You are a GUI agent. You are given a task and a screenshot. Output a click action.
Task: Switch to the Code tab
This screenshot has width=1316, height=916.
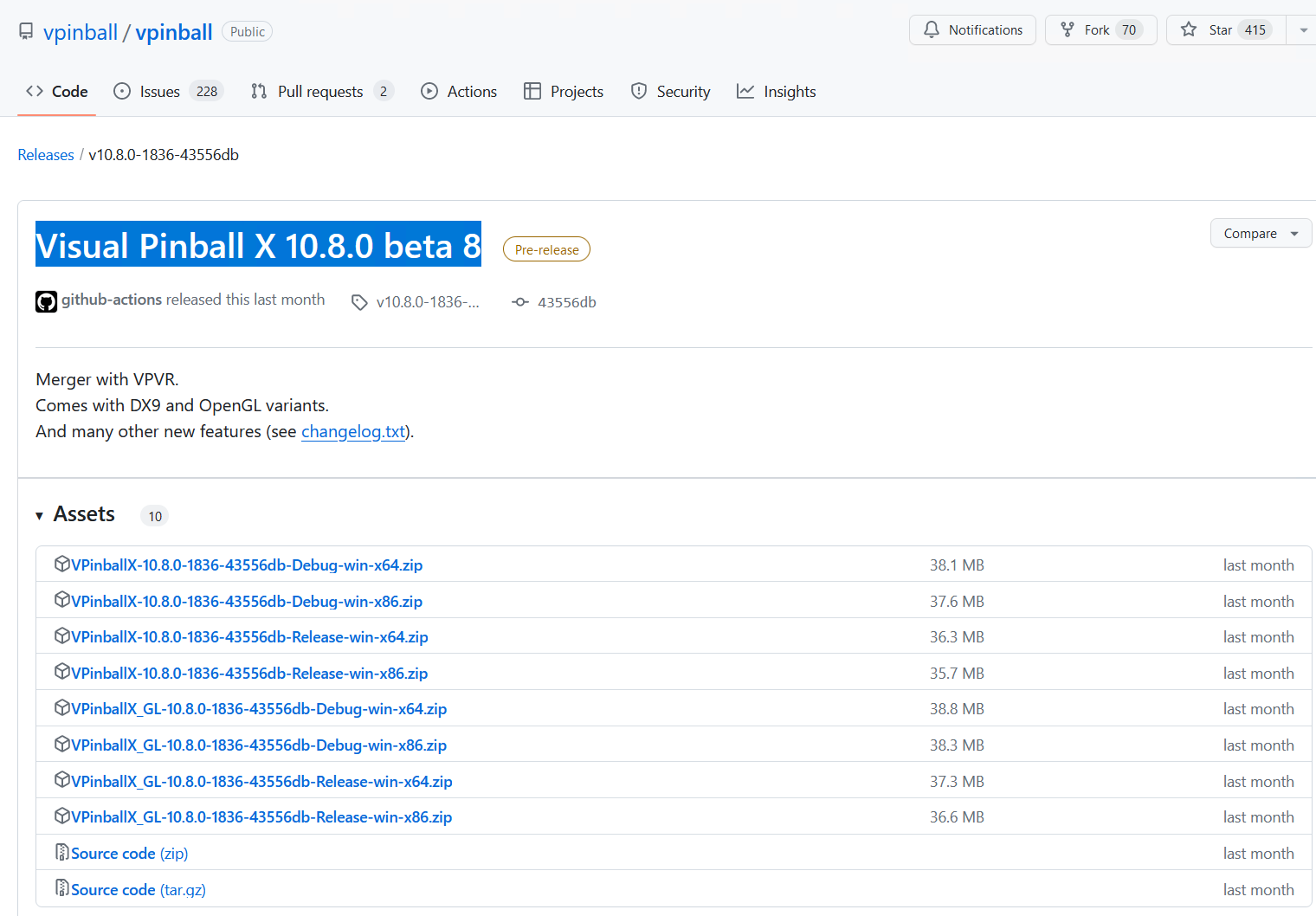coord(57,92)
